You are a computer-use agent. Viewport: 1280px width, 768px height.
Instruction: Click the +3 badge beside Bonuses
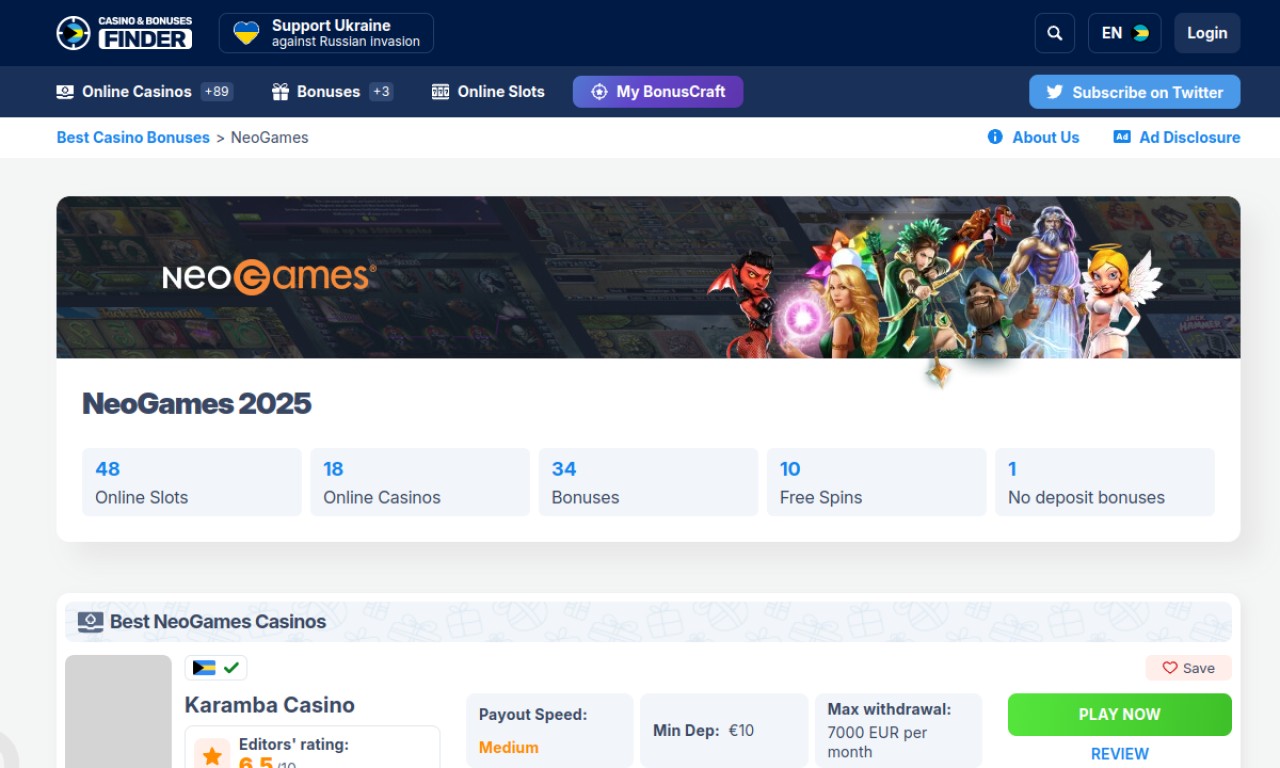tap(381, 92)
